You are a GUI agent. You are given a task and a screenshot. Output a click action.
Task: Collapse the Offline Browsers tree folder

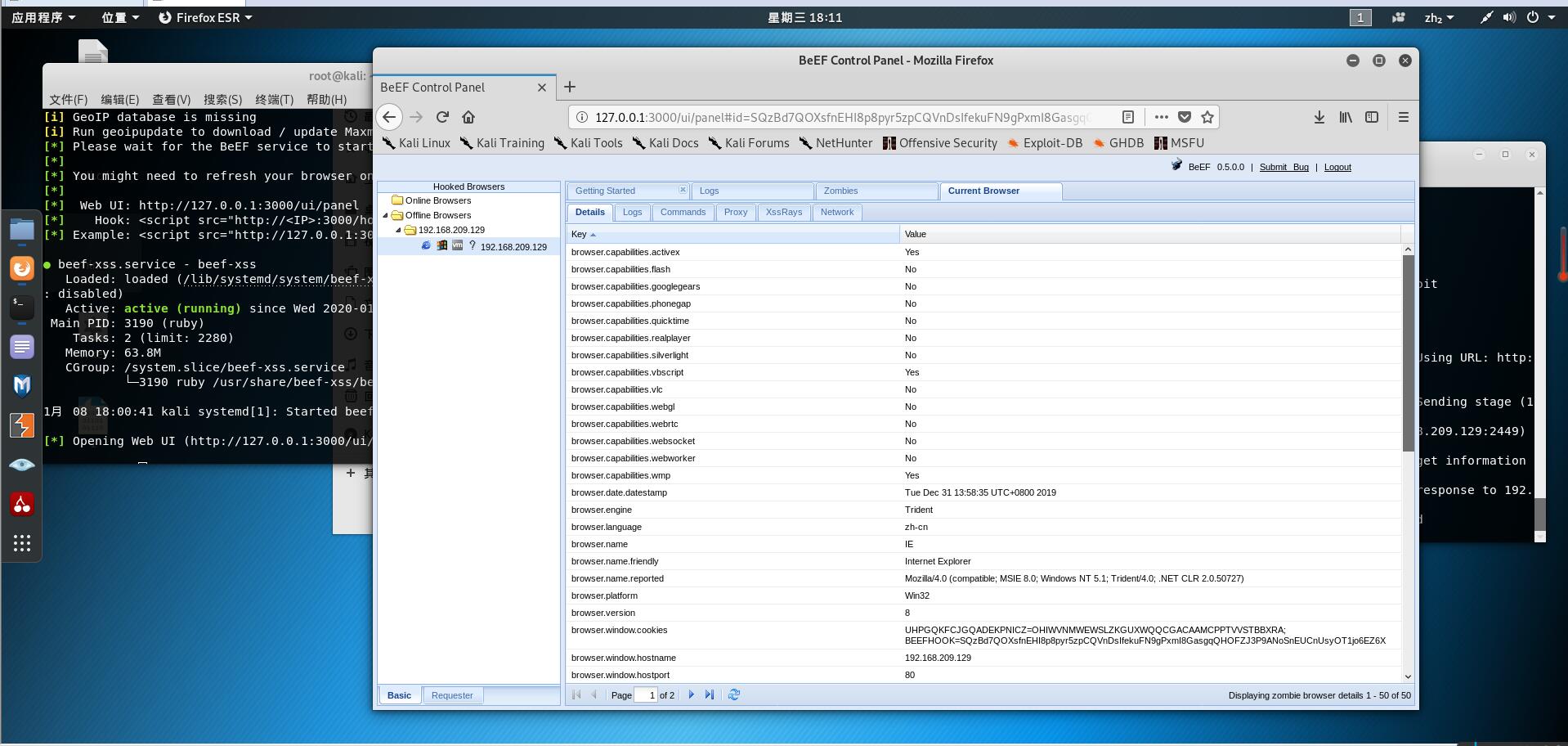(386, 215)
